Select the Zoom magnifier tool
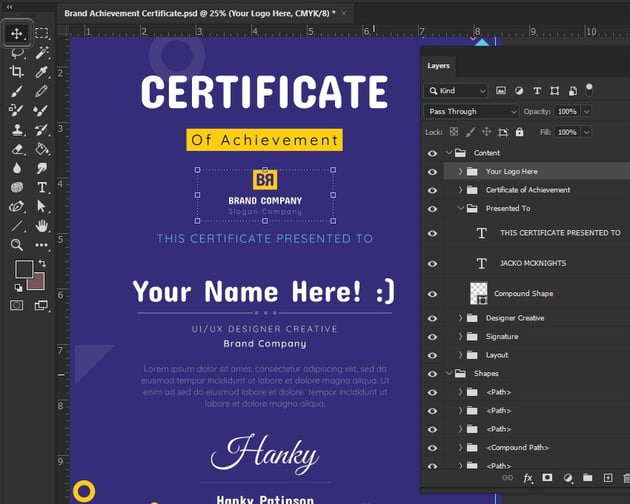The height and width of the screenshot is (504, 630). (17, 245)
